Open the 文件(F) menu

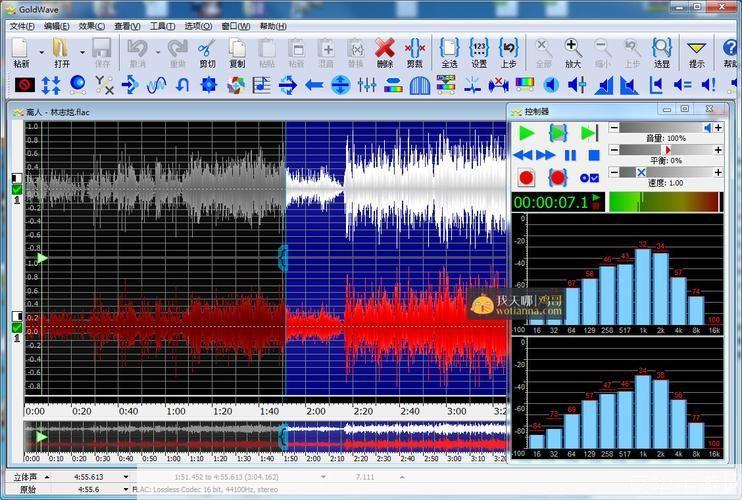(22, 26)
